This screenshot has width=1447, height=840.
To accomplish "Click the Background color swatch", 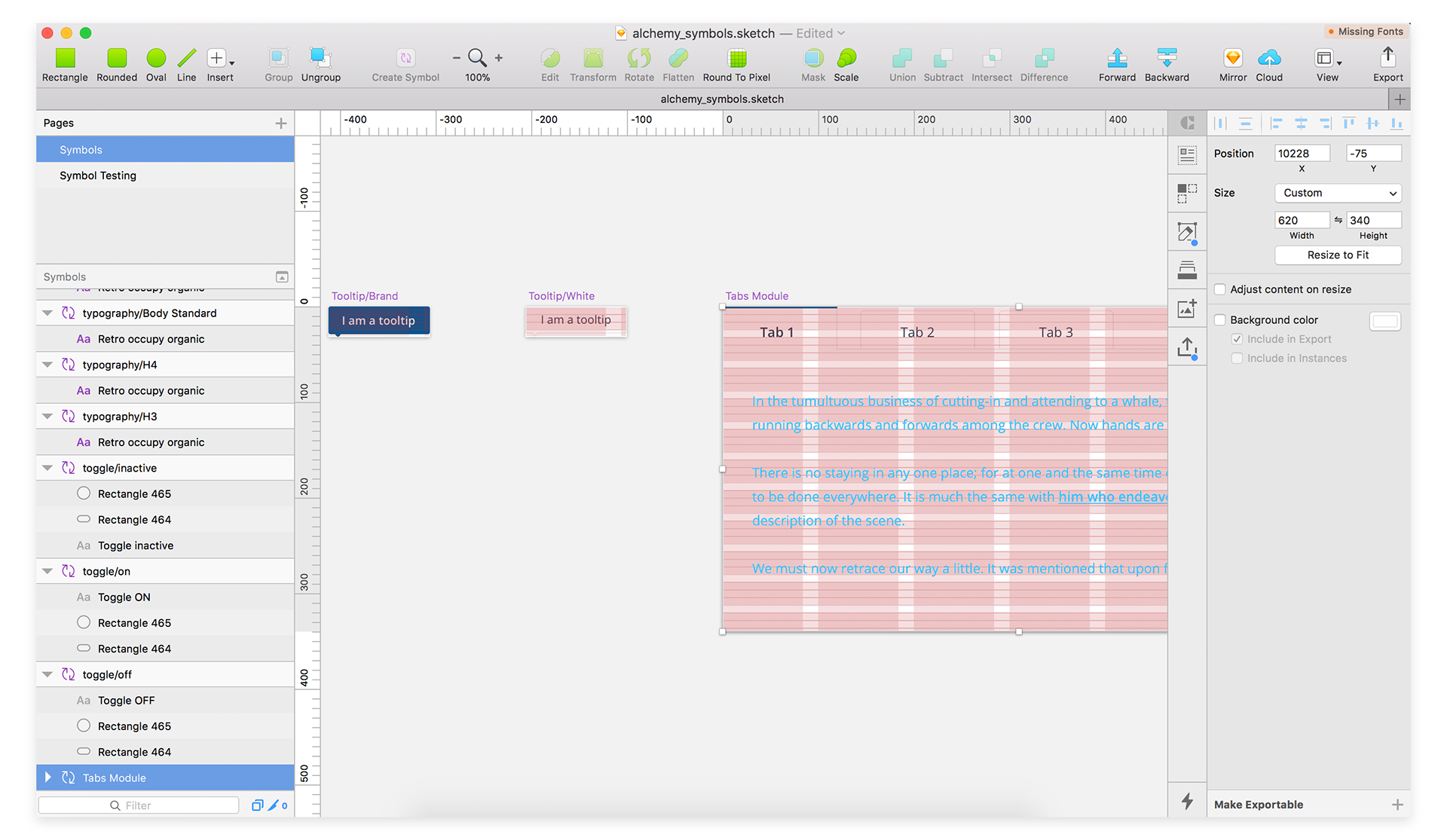I will tap(1385, 322).
